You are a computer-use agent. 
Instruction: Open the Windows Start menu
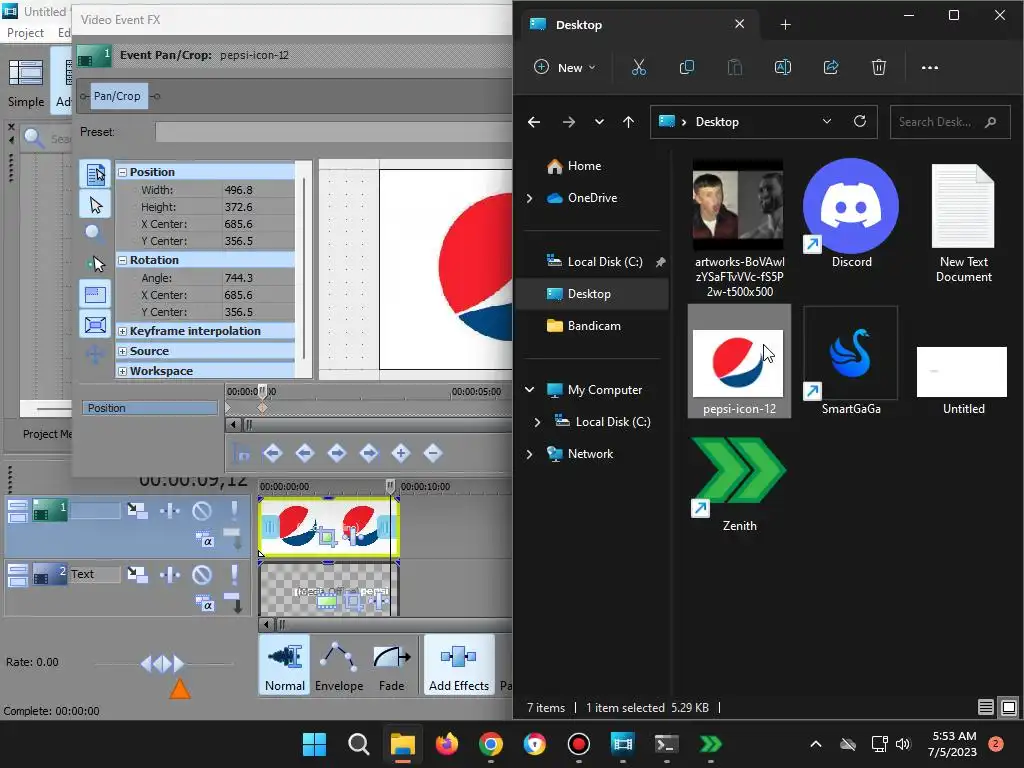[x=314, y=744]
